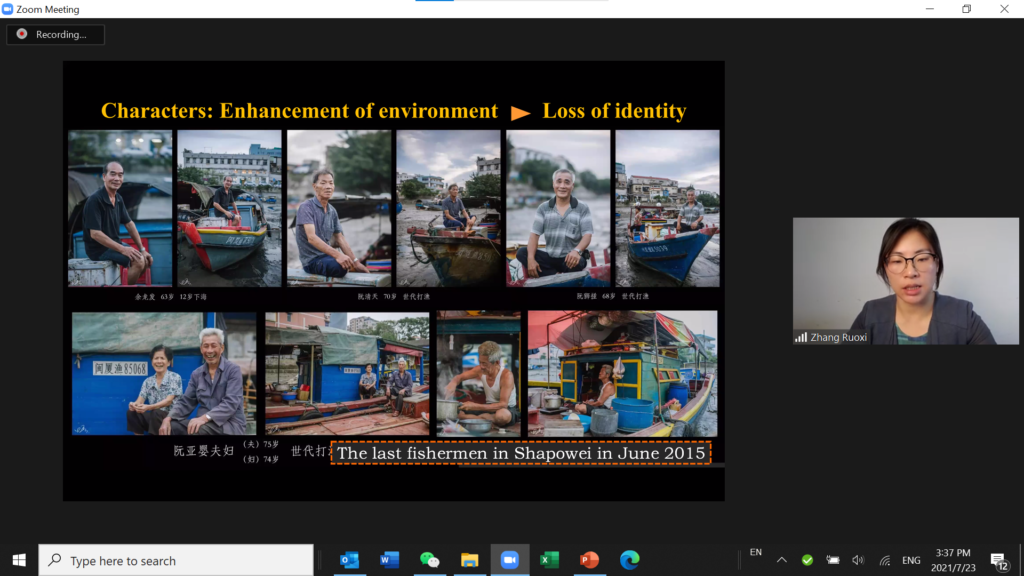The image size is (1024, 576).
Task: Open the notification center with 12 alerts
Action: [998, 560]
